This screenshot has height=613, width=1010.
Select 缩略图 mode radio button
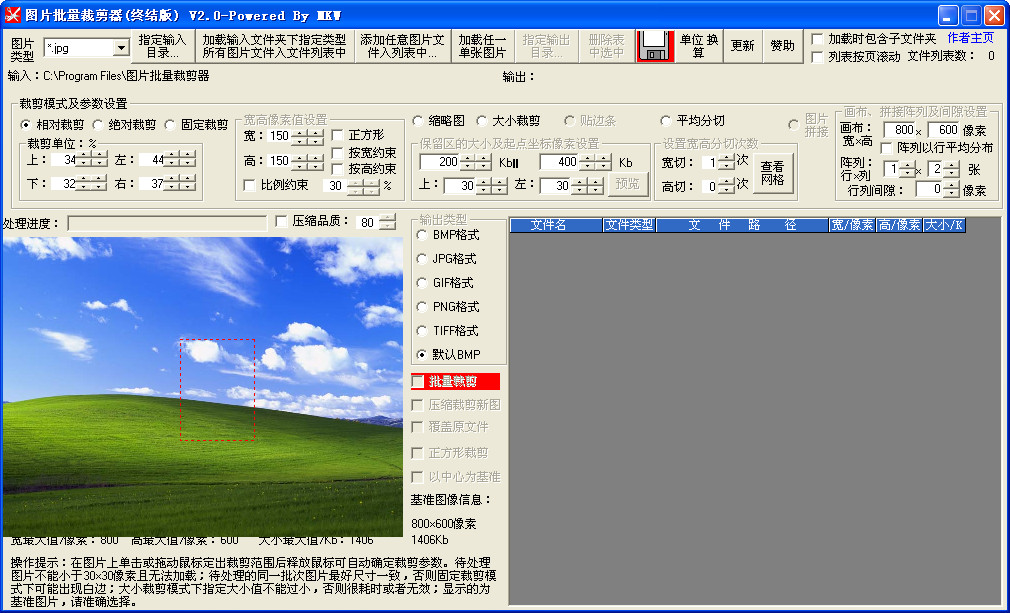coord(418,120)
